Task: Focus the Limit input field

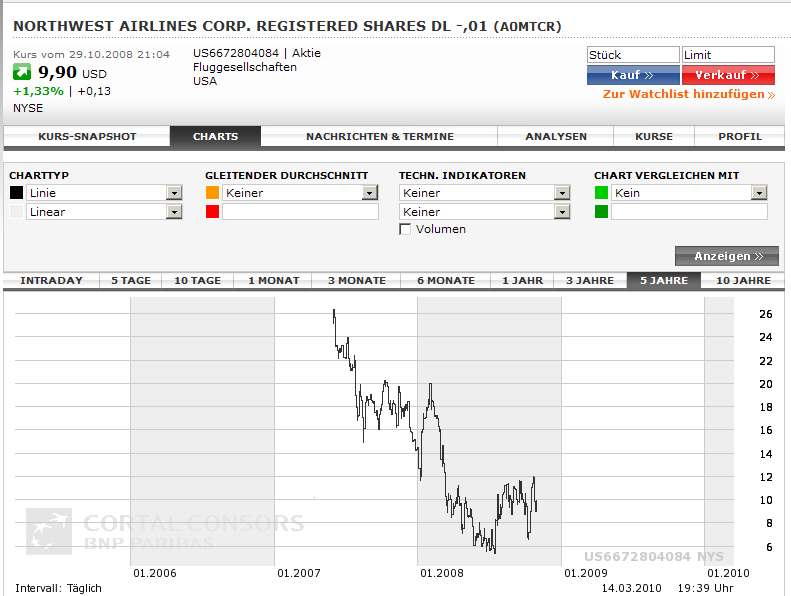Action: (728, 55)
